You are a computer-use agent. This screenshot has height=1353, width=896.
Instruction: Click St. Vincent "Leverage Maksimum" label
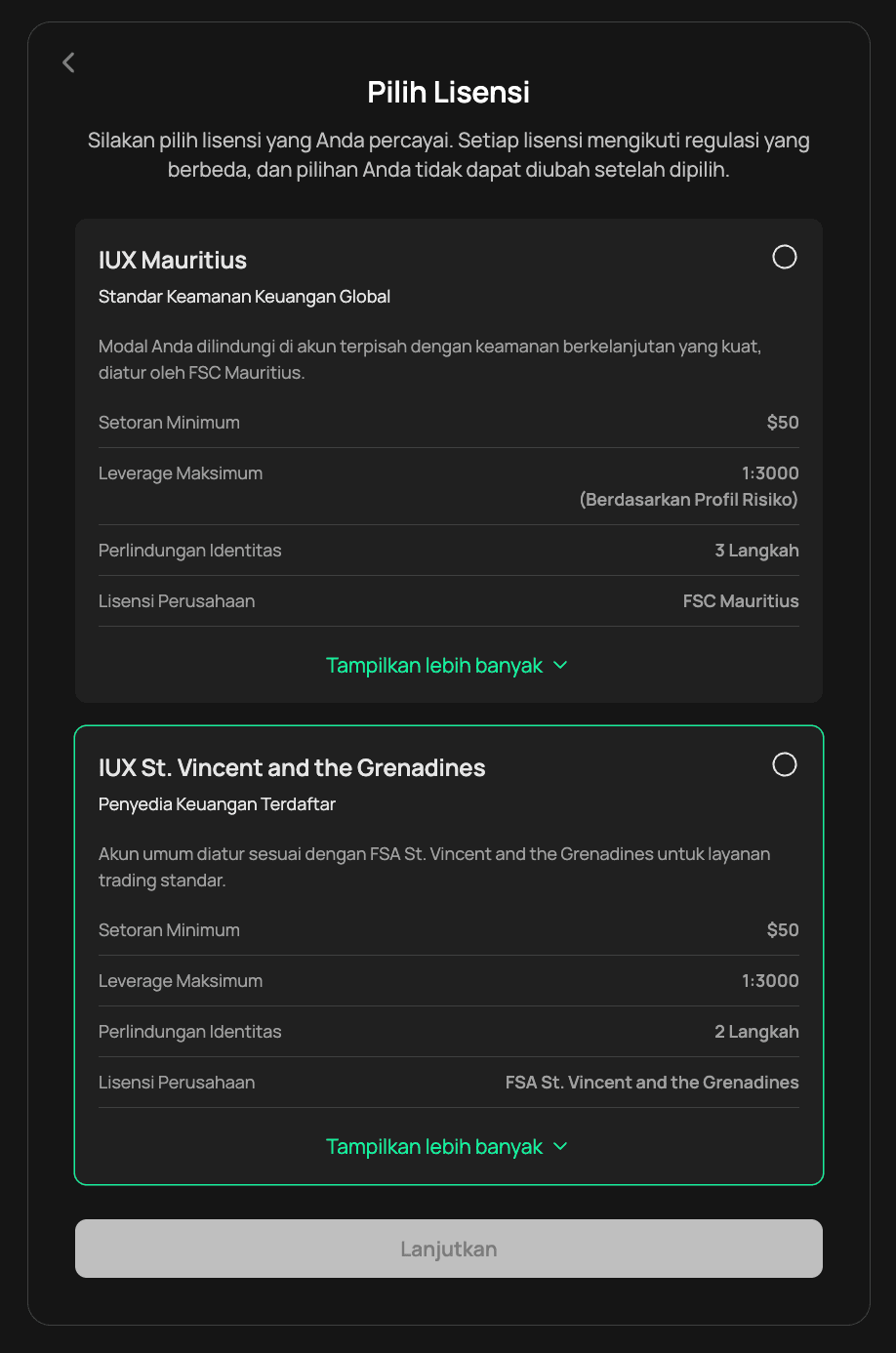click(181, 981)
